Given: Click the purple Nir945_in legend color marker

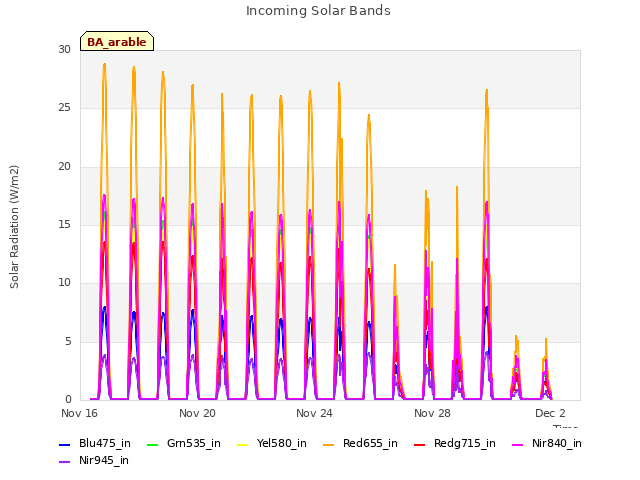Looking at the screenshot, I should (65, 462).
